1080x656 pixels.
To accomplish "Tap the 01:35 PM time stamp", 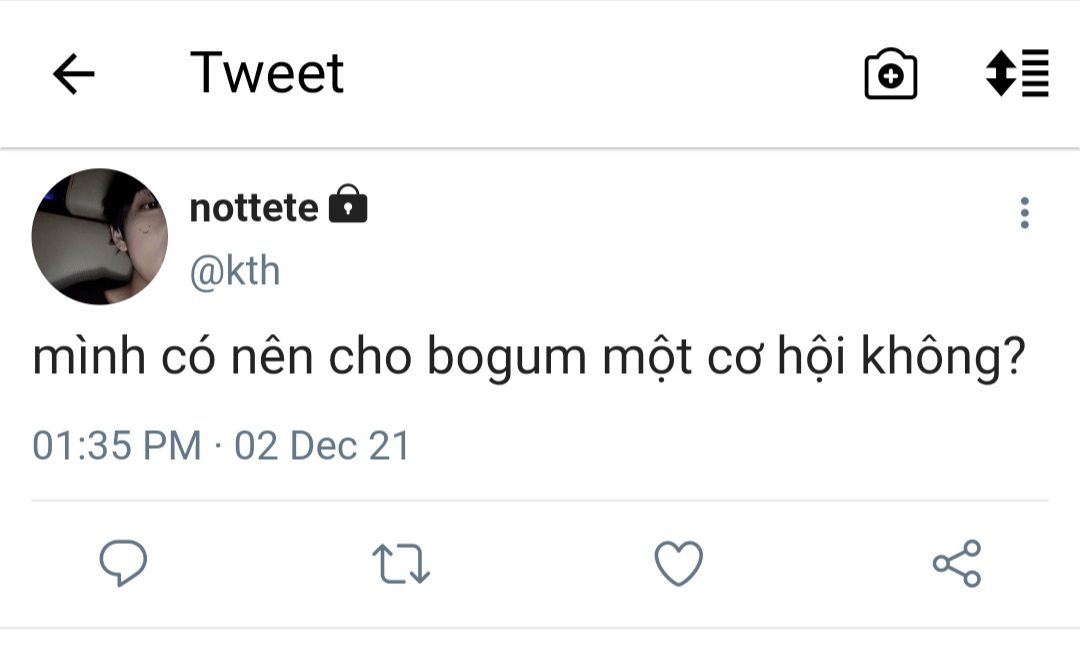I will tap(116, 445).
